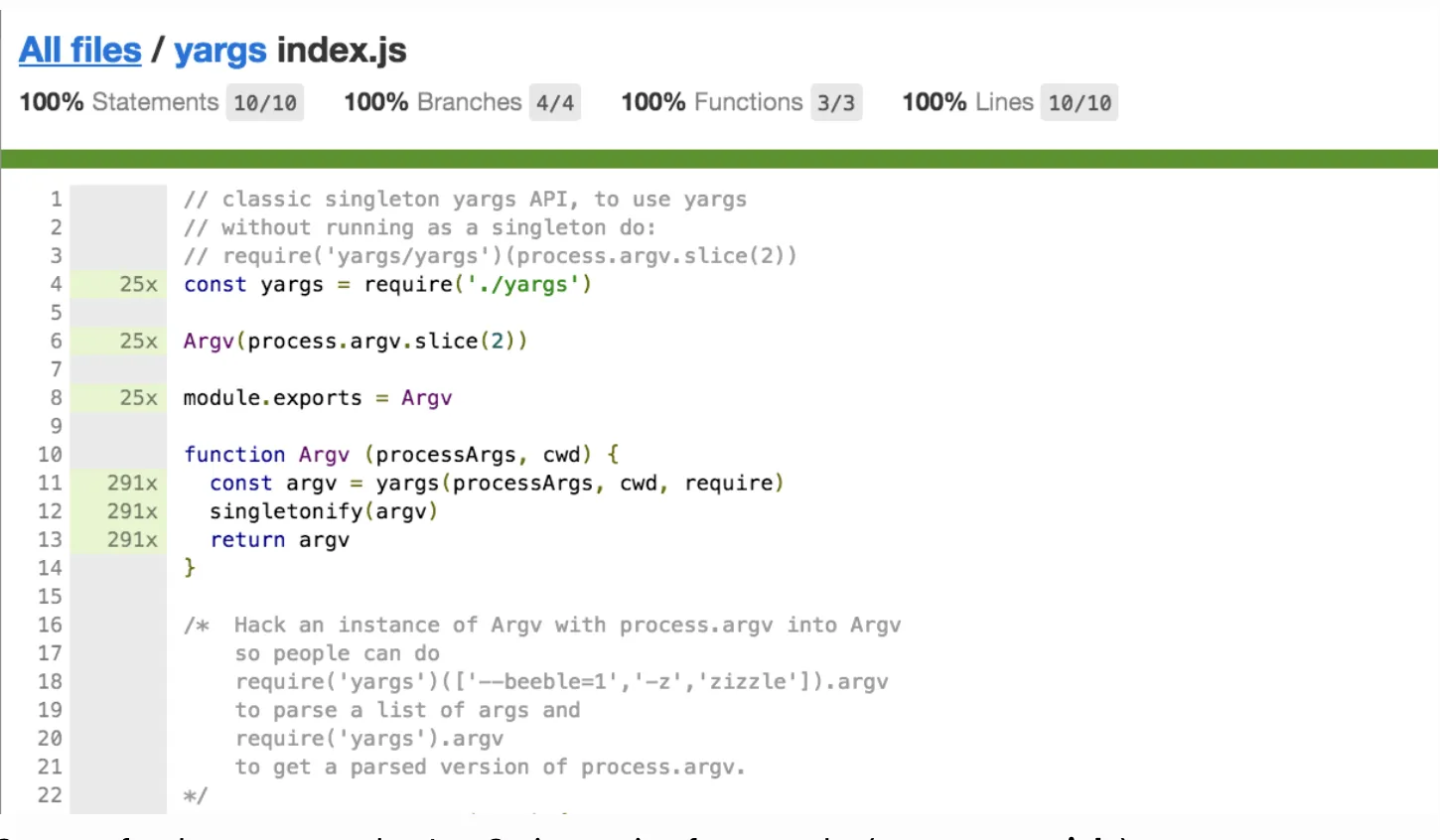
Task: Click the 10/10 Statements badge
Action: click(264, 103)
